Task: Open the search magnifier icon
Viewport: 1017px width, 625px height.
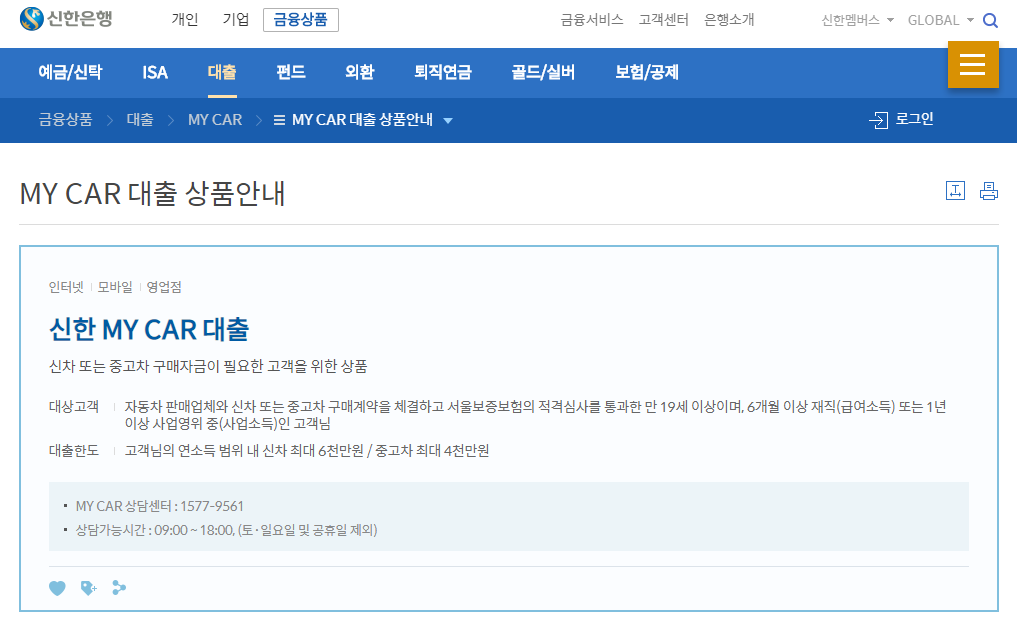Action: (990, 20)
